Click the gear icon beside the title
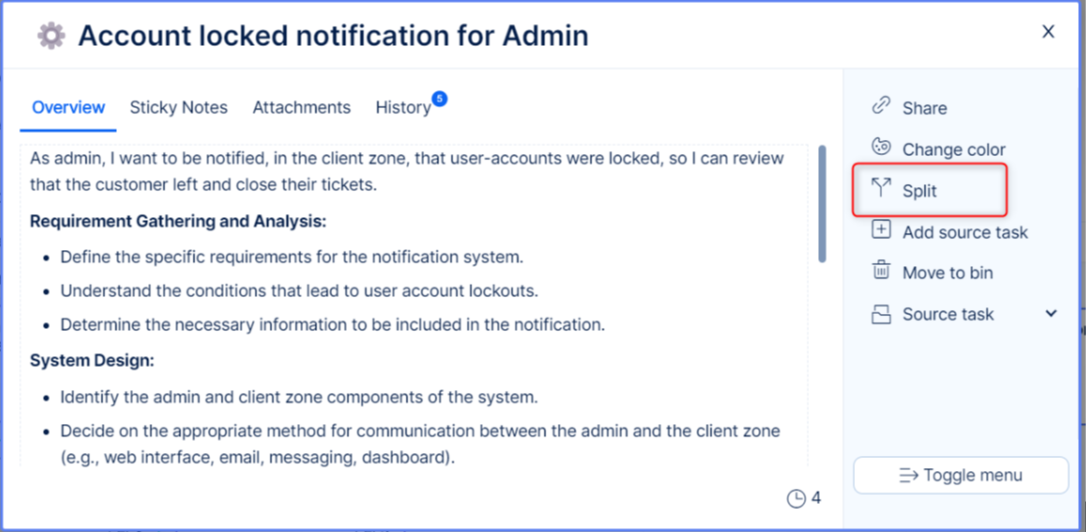 pyautogui.click(x=51, y=36)
